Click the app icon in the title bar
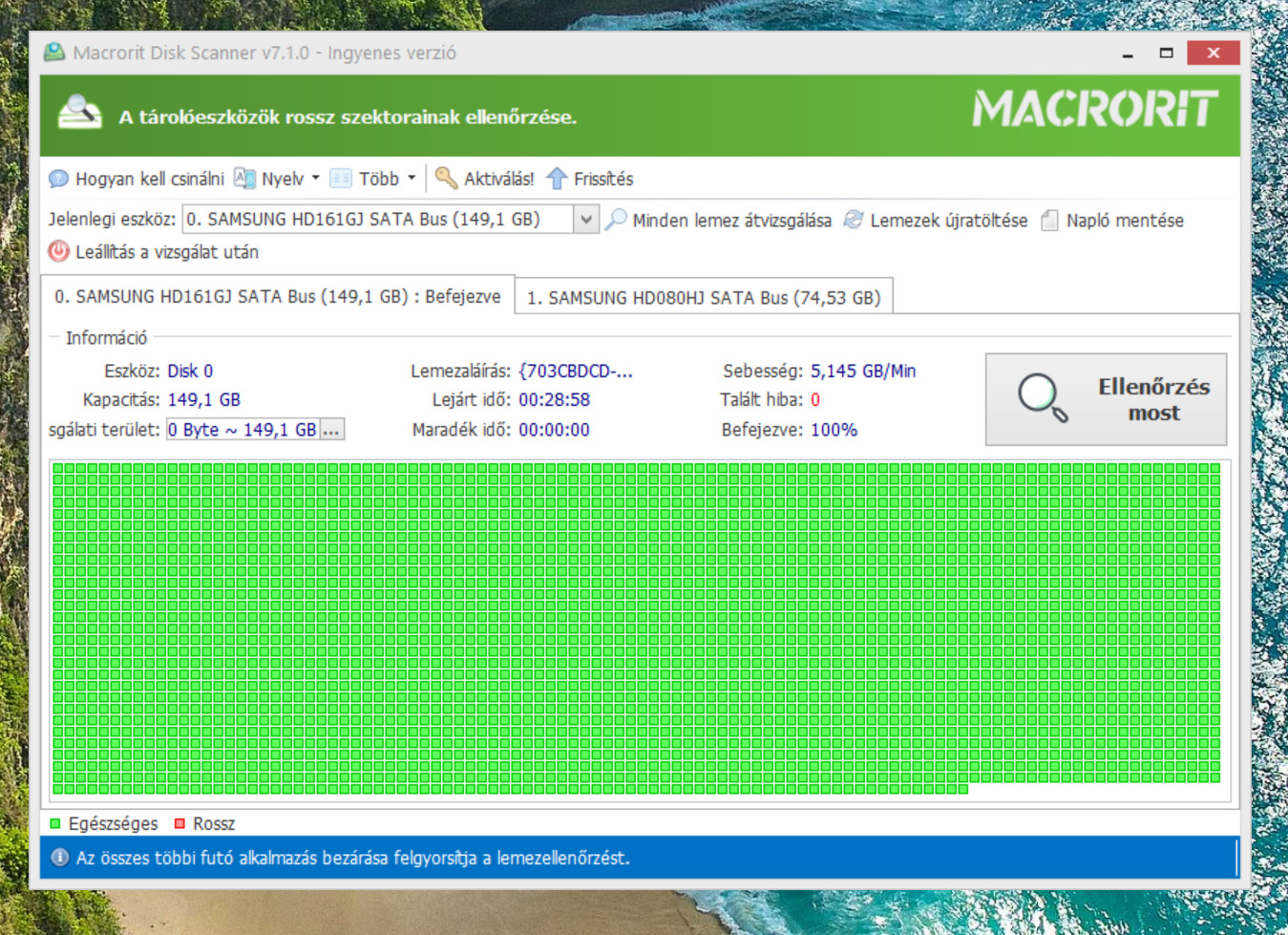1288x935 pixels. 54,53
